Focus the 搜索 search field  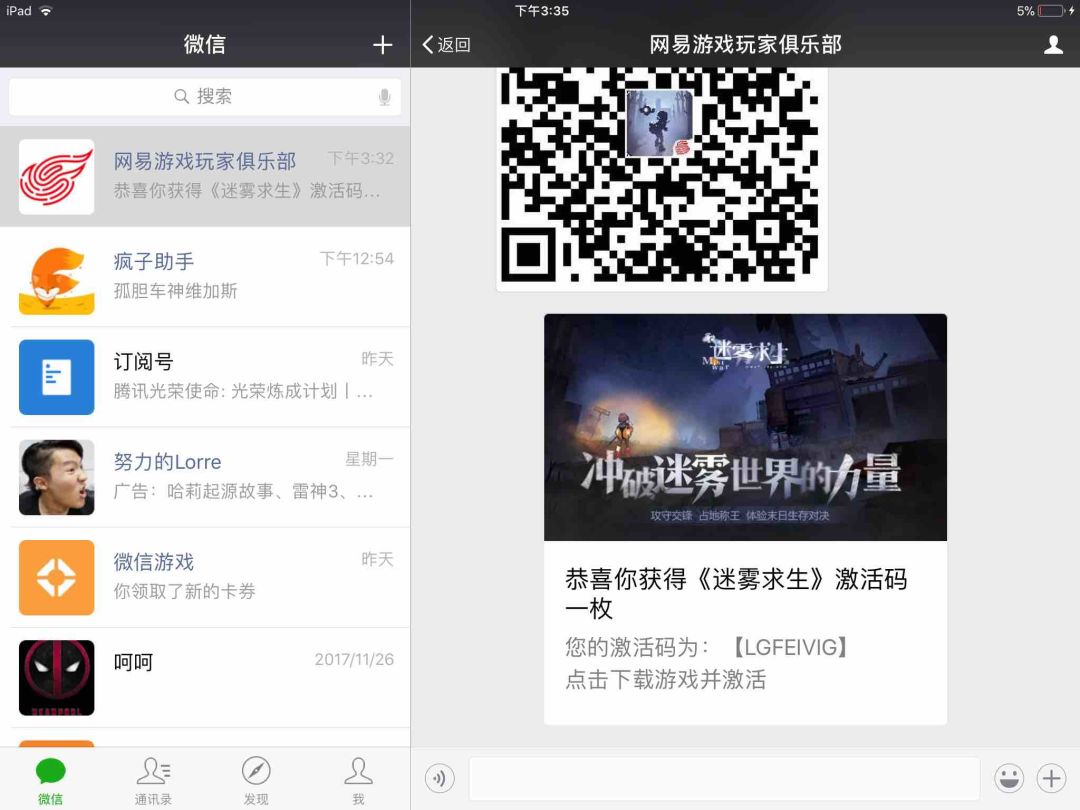point(205,96)
